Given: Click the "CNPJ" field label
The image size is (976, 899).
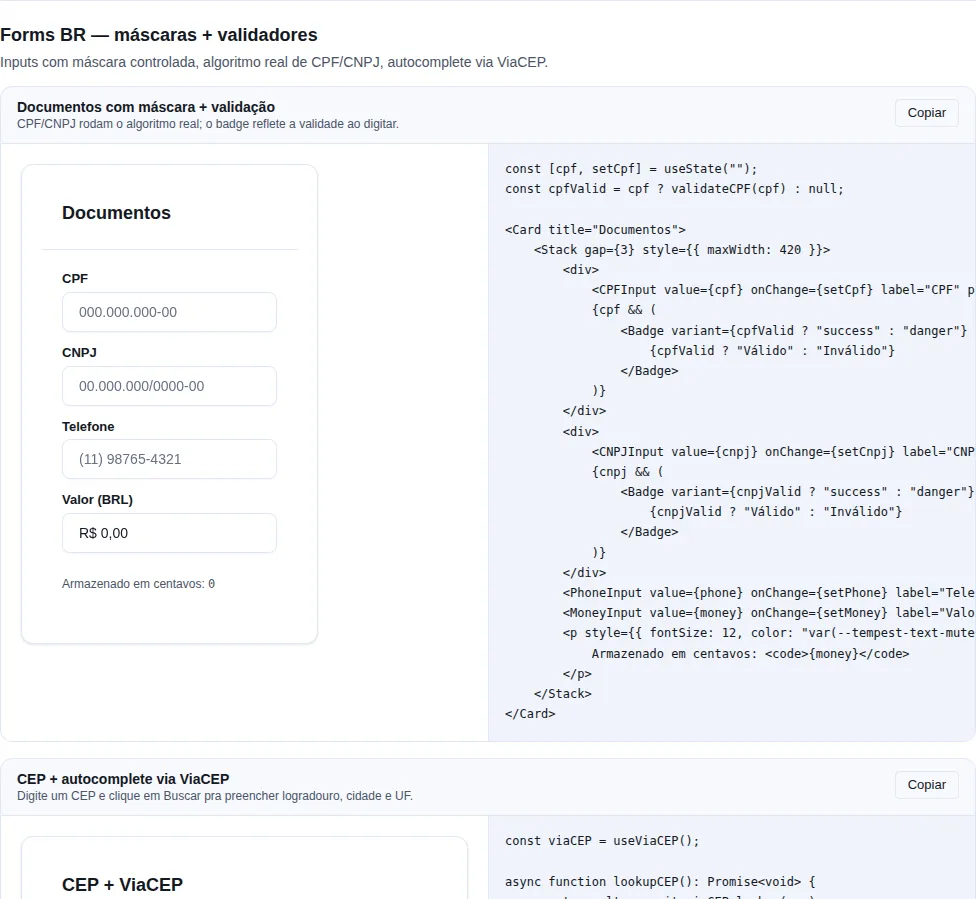Looking at the screenshot, I should click(79, 352).
